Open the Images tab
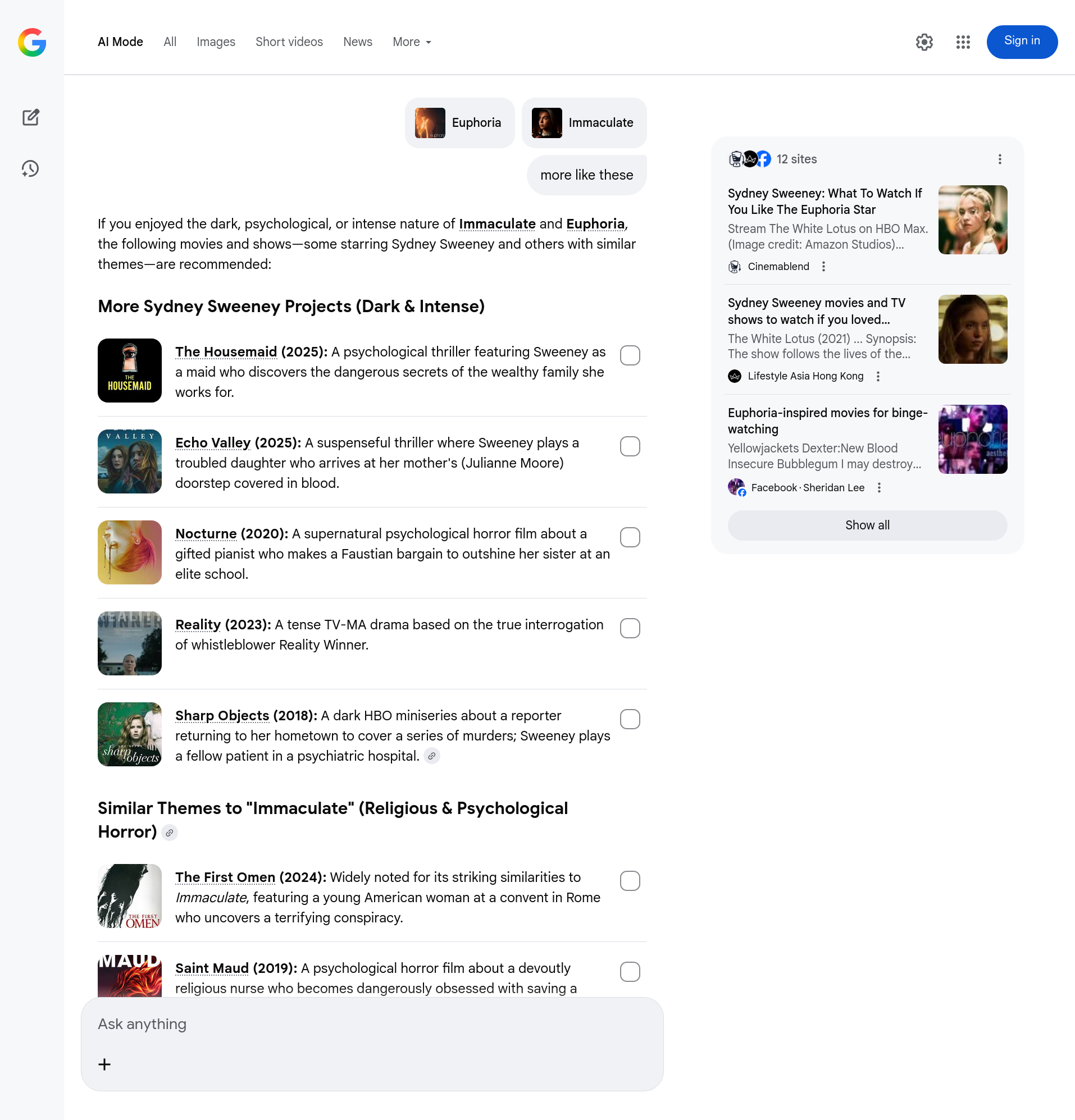The image size is (1075, 1120). tap(216, 42)
